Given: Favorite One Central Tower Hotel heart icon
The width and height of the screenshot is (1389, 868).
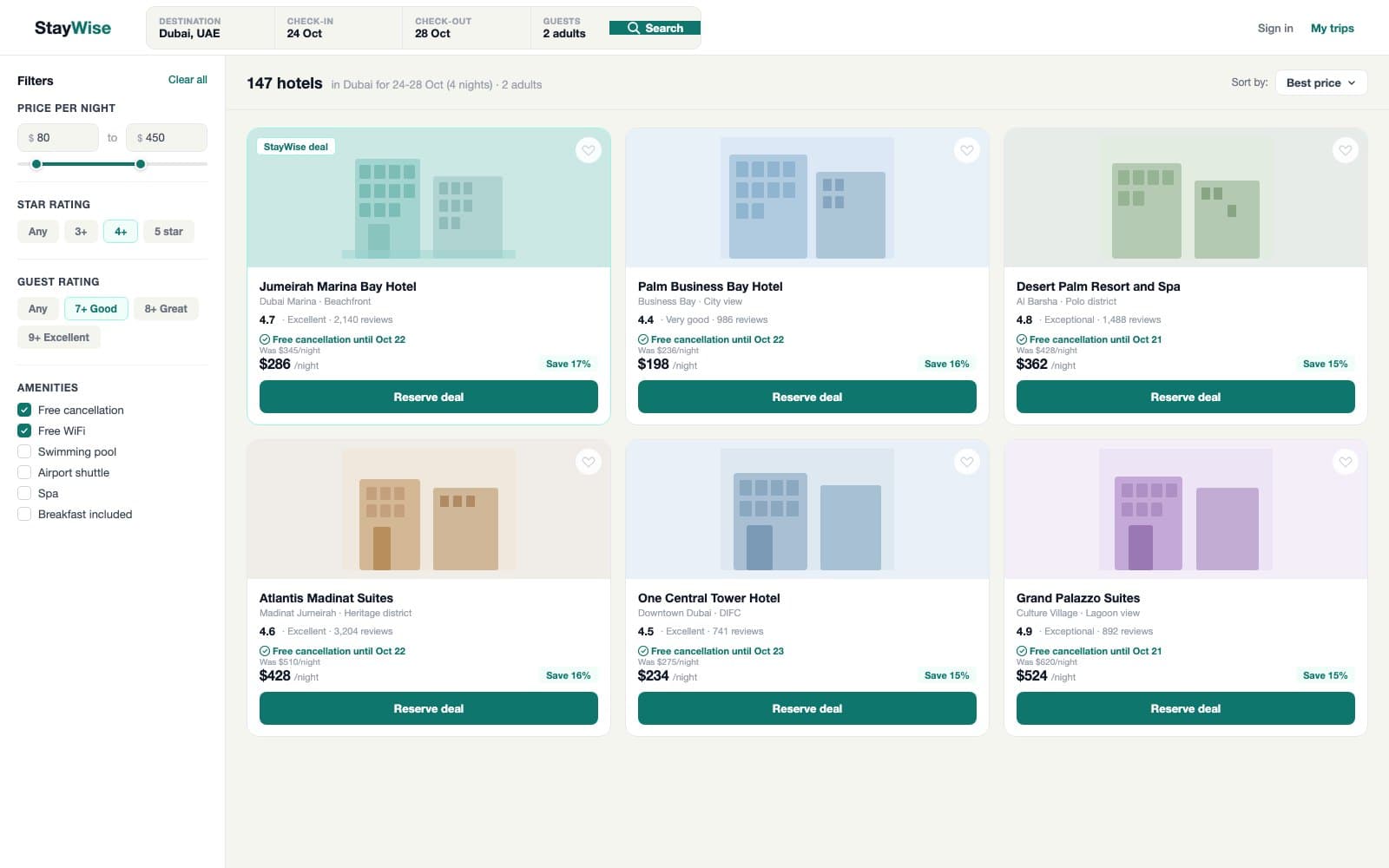Looking at the screenshot, I should point(967,462).
